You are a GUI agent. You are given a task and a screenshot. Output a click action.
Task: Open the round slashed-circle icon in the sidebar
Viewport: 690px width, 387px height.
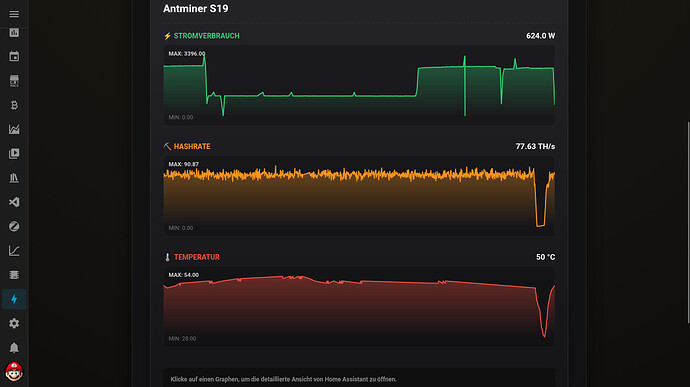point(14,226)
